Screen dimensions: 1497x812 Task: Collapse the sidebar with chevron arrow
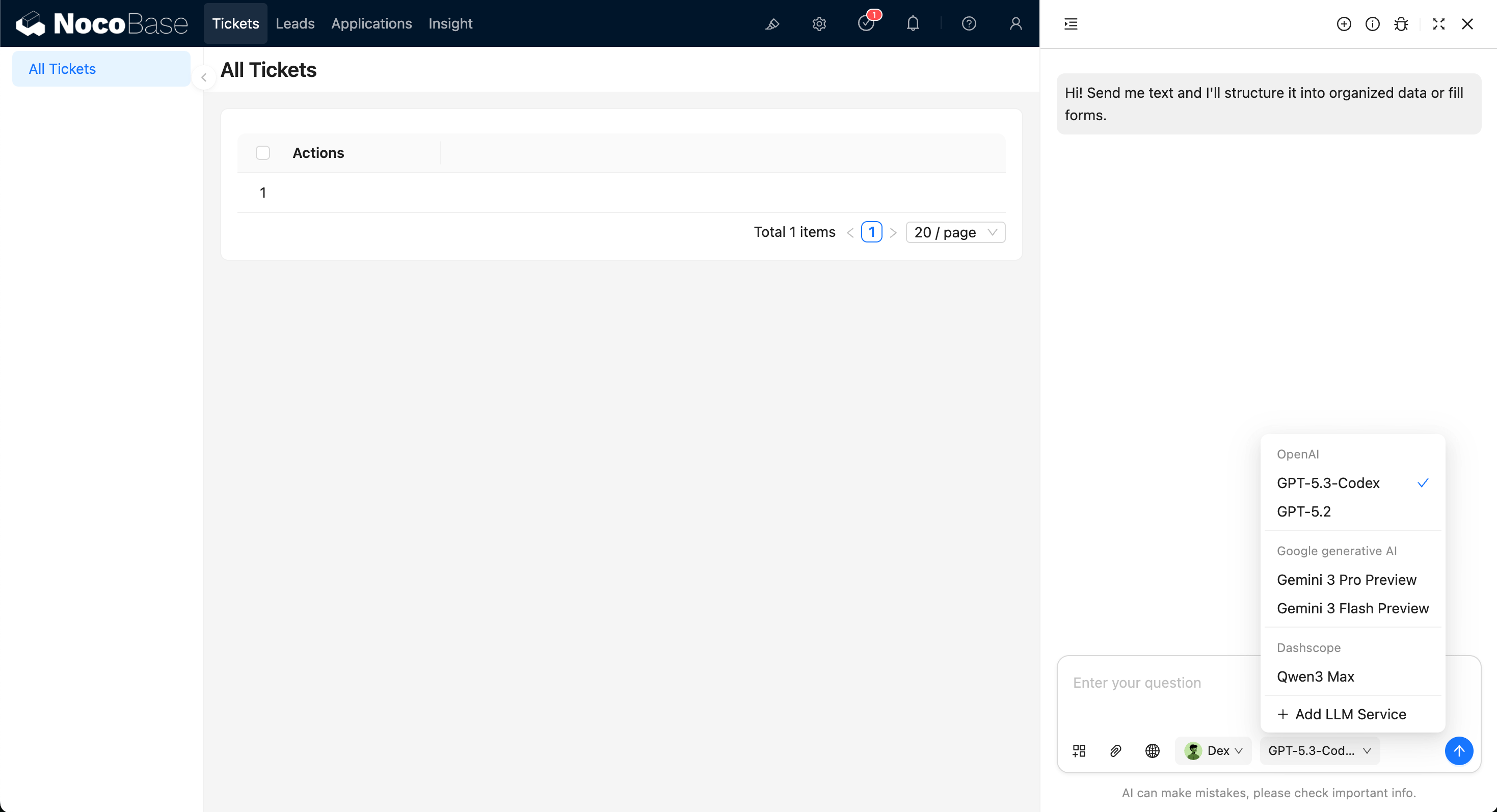[204, 77]
